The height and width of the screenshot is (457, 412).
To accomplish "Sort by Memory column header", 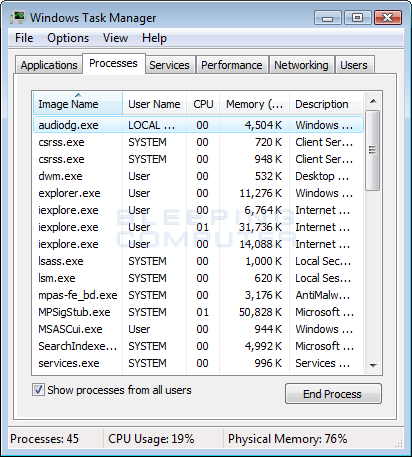I will pos(254,104).
